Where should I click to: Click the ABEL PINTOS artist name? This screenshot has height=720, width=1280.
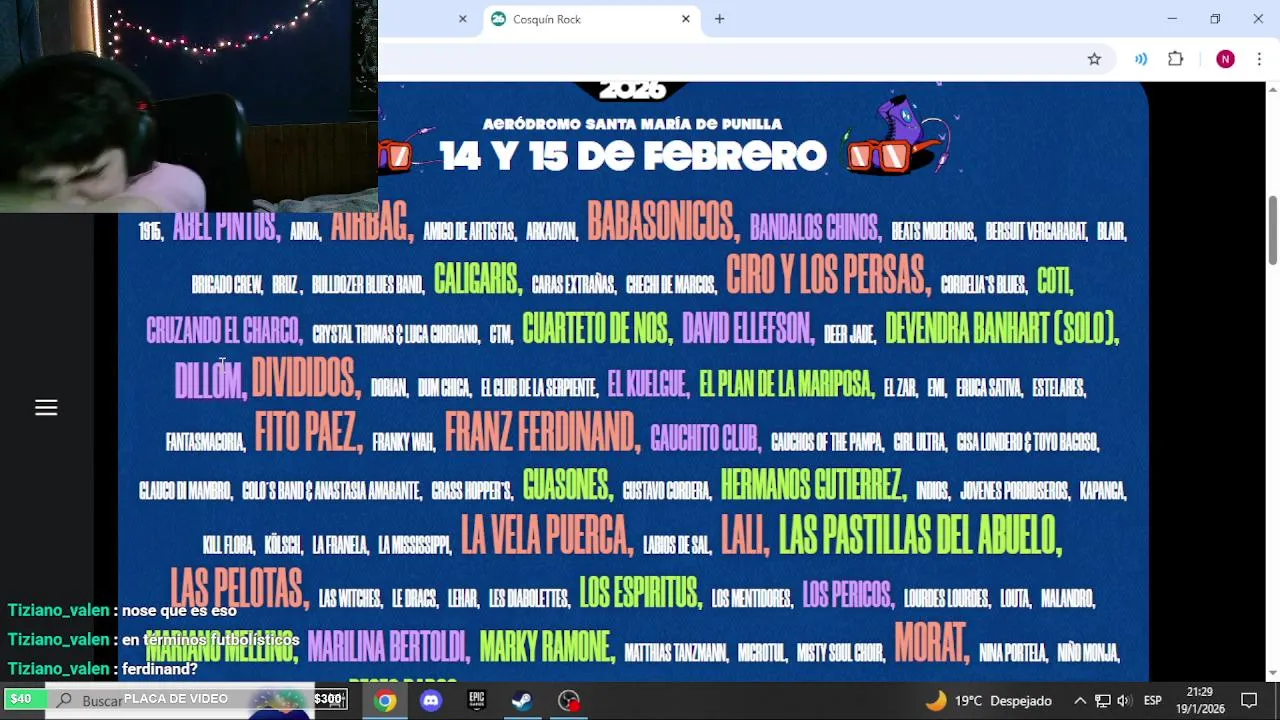click(226, 227)
